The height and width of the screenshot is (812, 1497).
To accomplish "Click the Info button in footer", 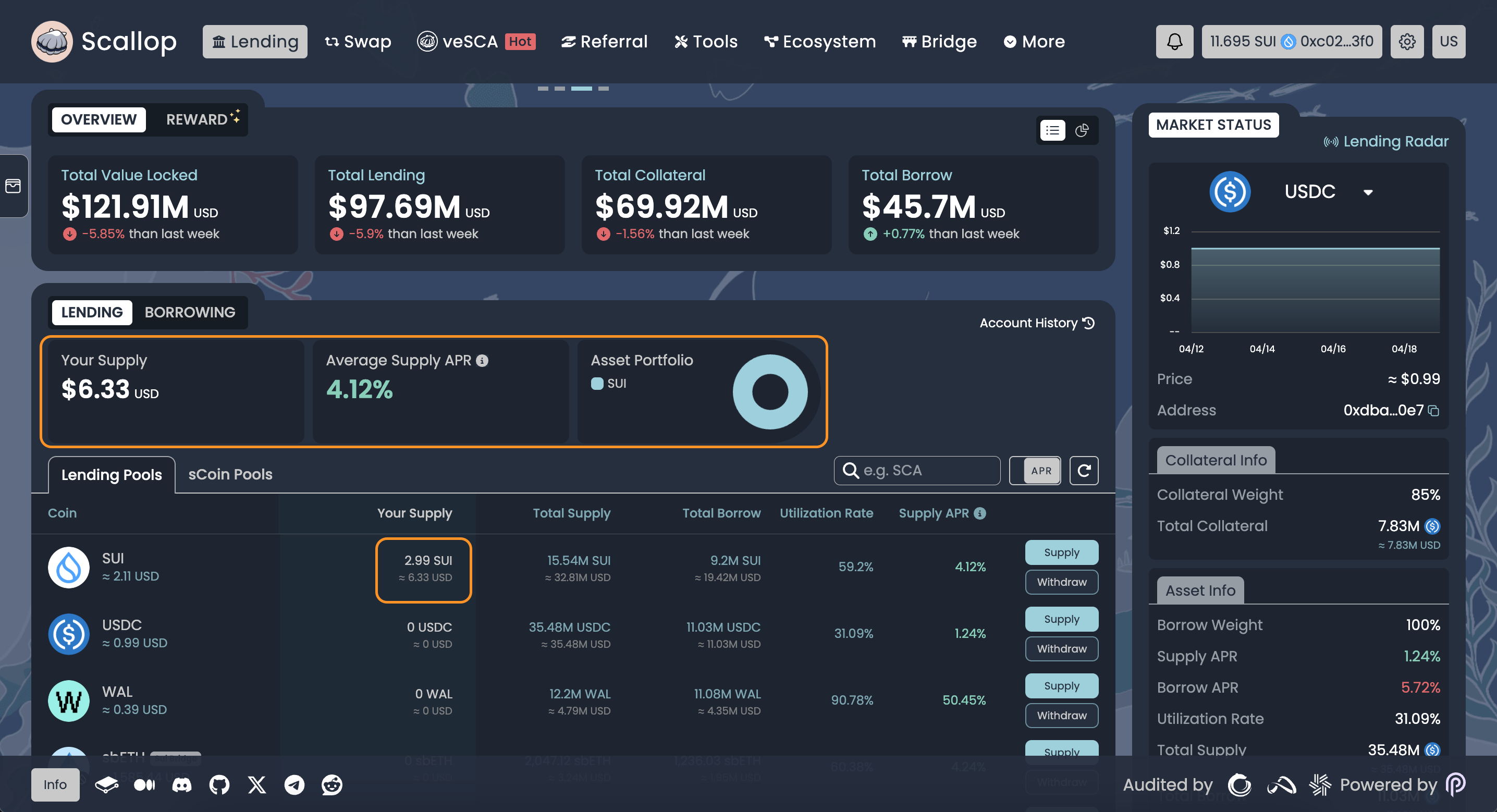I will [55, 785].
